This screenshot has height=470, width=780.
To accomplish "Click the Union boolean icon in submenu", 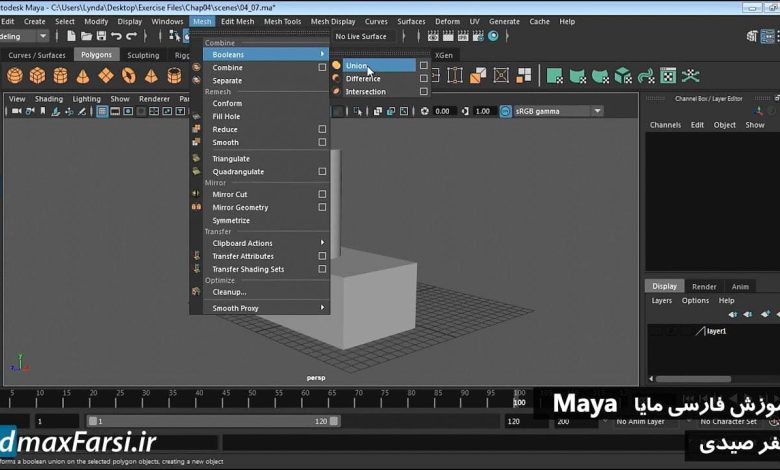I will [x=337, y=66].
